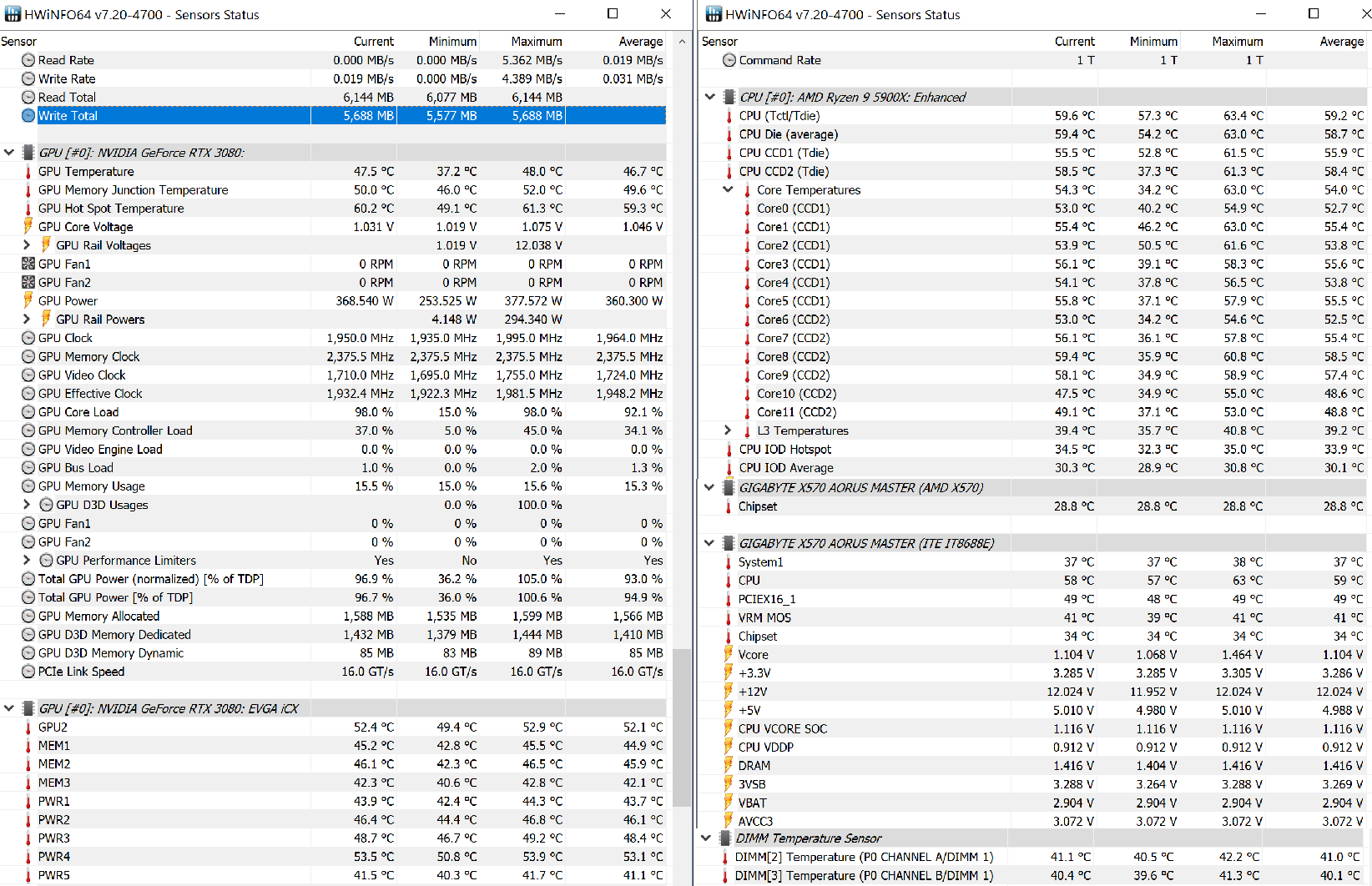This screenshot has width=1372, height=886.
Task: Click the Ryzen 9 5900X chip icon
Action: pos(729,97)
